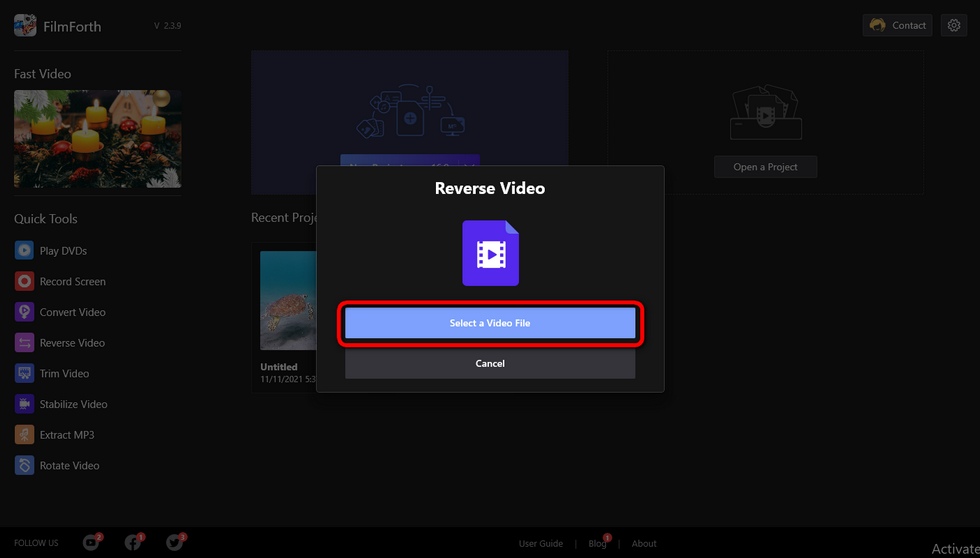Screen dimensions: 980x558
Task: Launch Stabilize Video icon
Action: coord(24,404)
